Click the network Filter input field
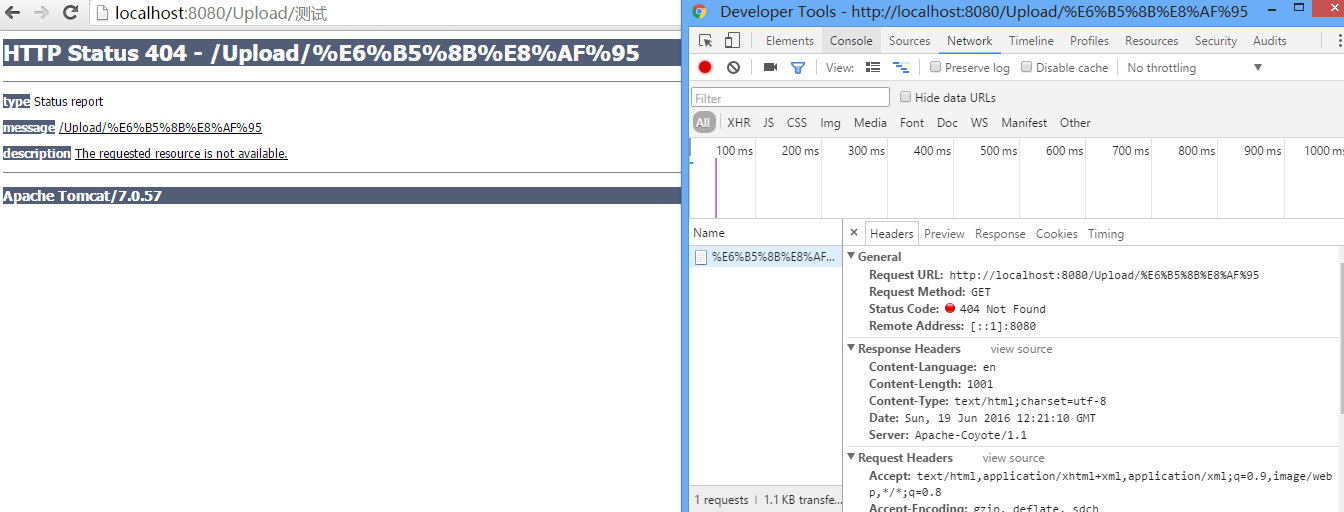This screenshot has height=512, width=1344. pyautogui.click(x=790, y=98)
